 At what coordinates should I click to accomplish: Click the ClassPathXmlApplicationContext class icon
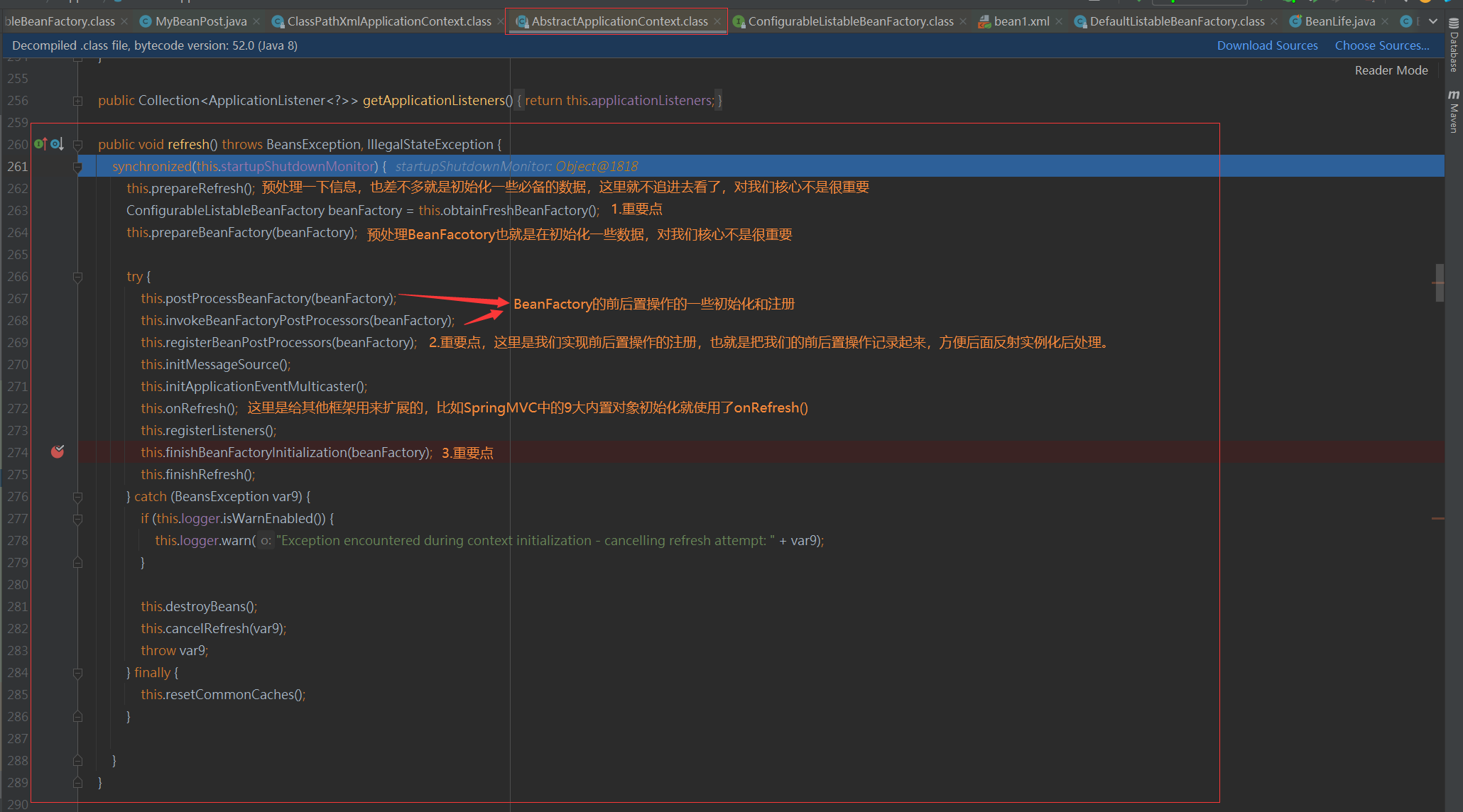[x=278, y=21]
